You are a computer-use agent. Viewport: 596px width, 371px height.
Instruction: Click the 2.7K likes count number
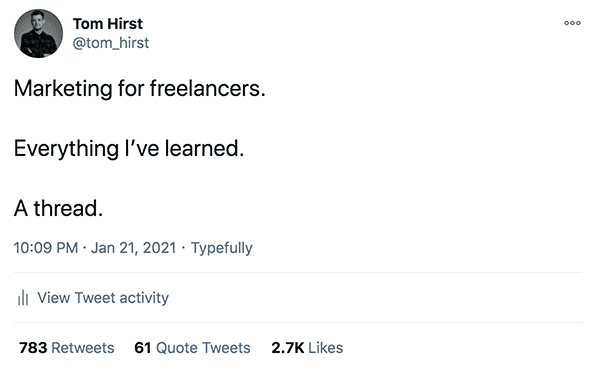coord(288,348)
